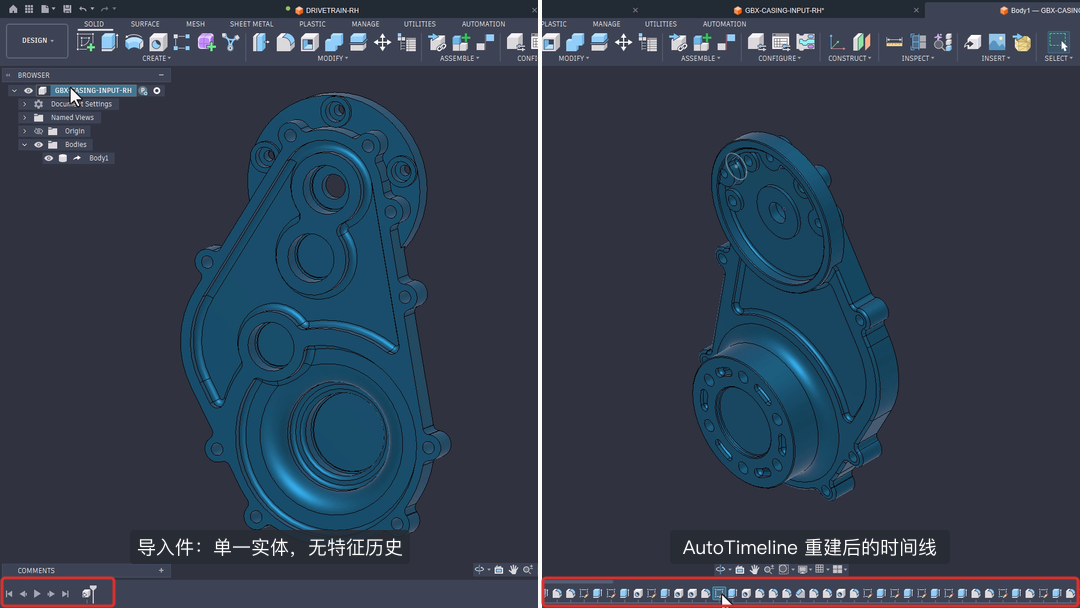
Task: Switch to the SHEET METAL tab
Action: [x=251, y=24]
